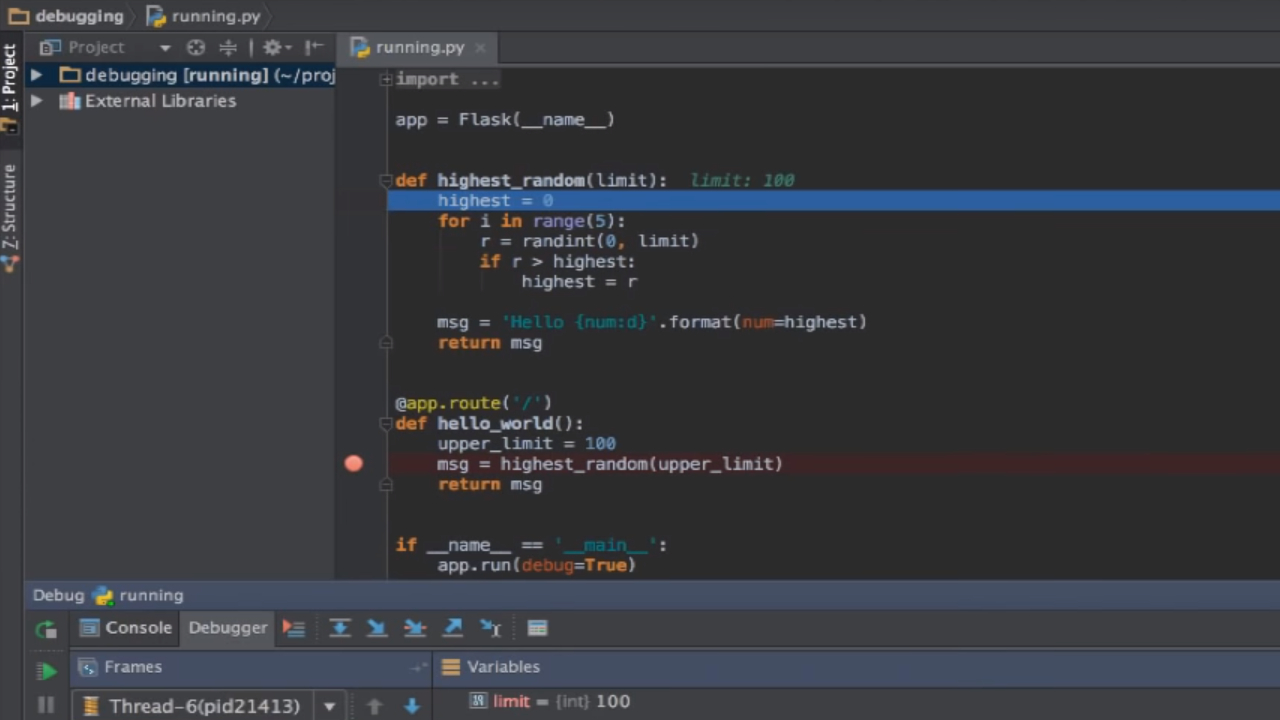This screenshot has height=720, width=1280.
Task: Hide the Project tool window
Action: tap(313, 47)
